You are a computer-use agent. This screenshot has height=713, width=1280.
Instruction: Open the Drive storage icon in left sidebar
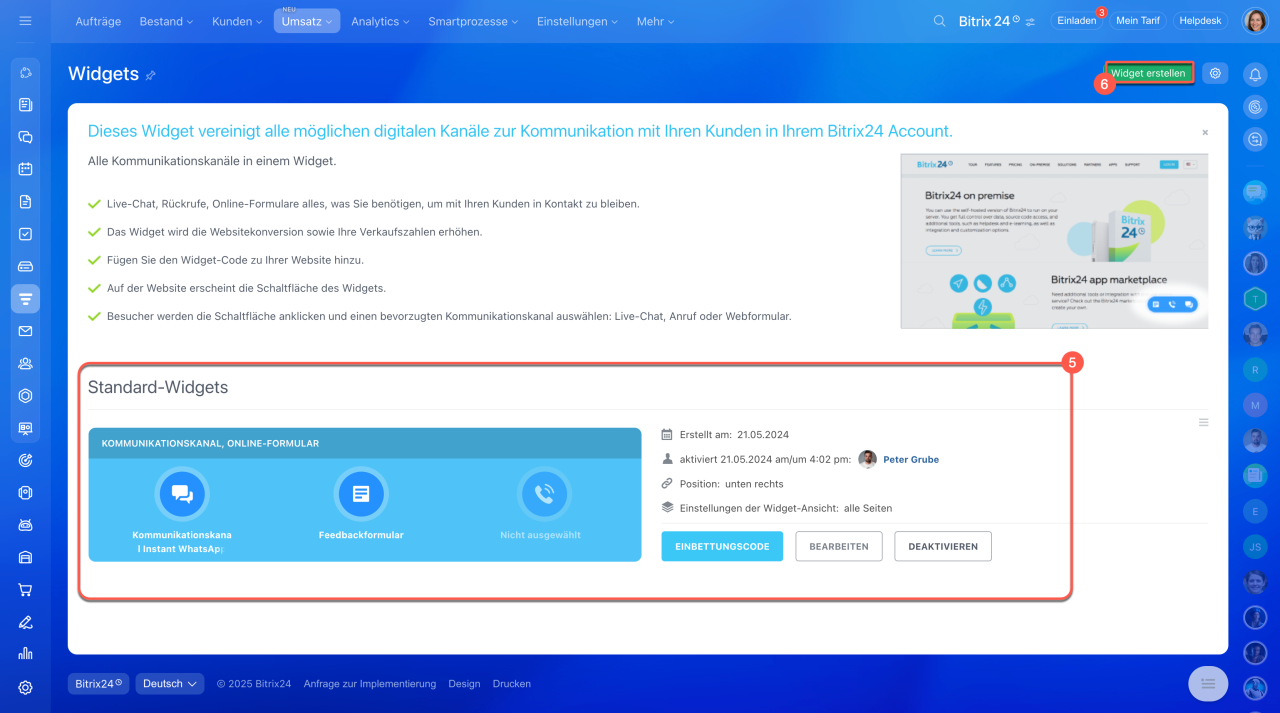click(26, 266)
